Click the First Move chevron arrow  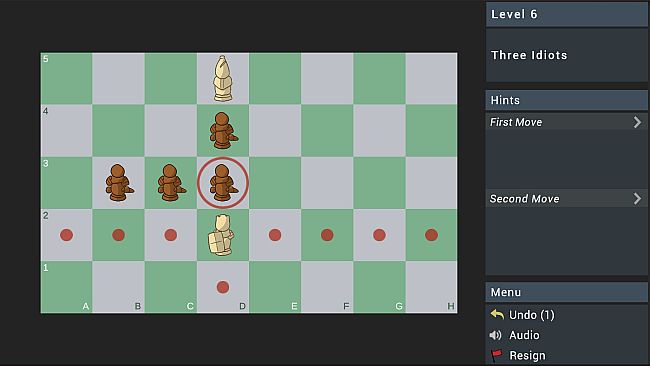click(637, 122)
